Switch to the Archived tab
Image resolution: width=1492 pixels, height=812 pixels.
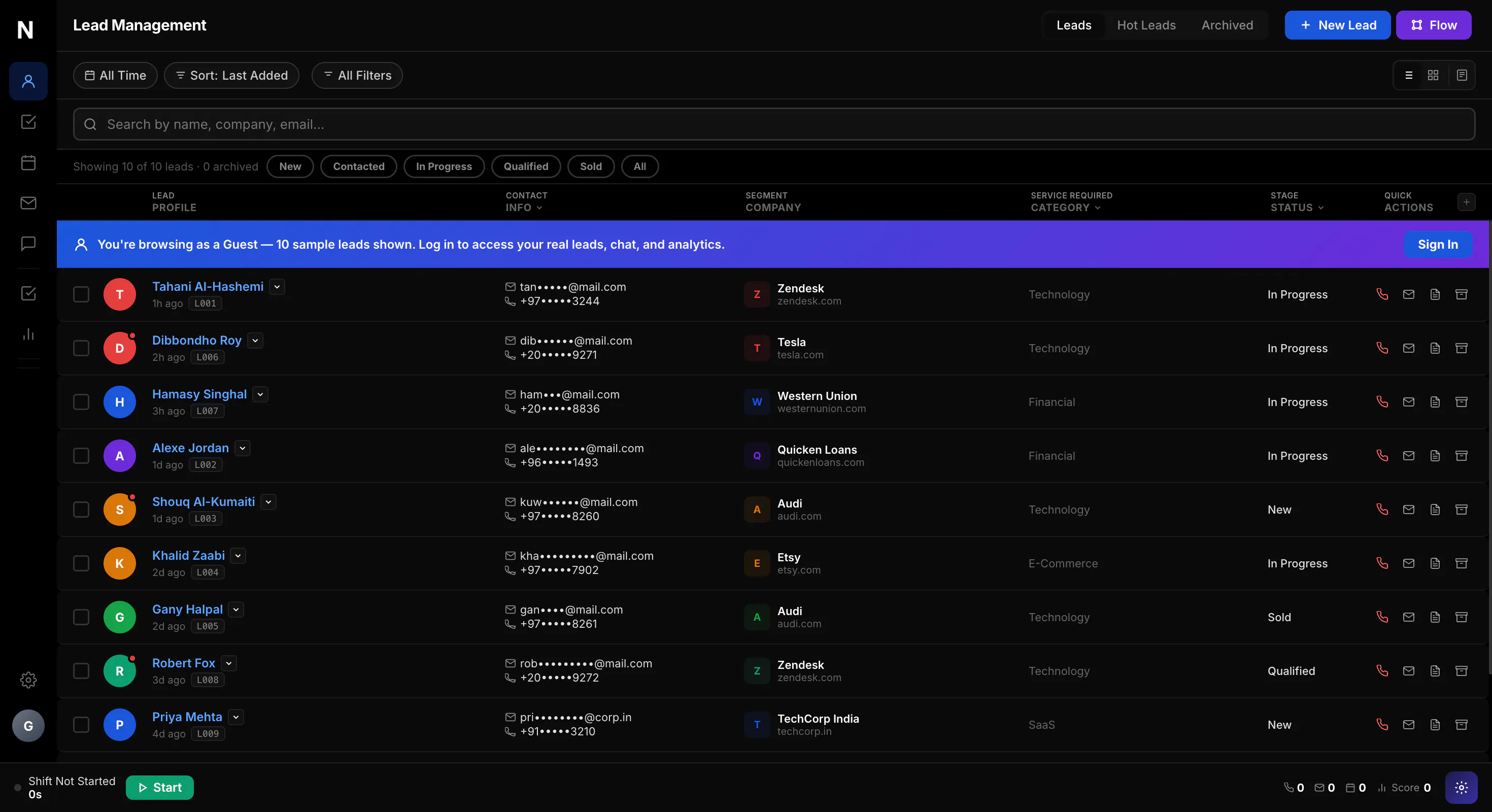point(1227,25)
